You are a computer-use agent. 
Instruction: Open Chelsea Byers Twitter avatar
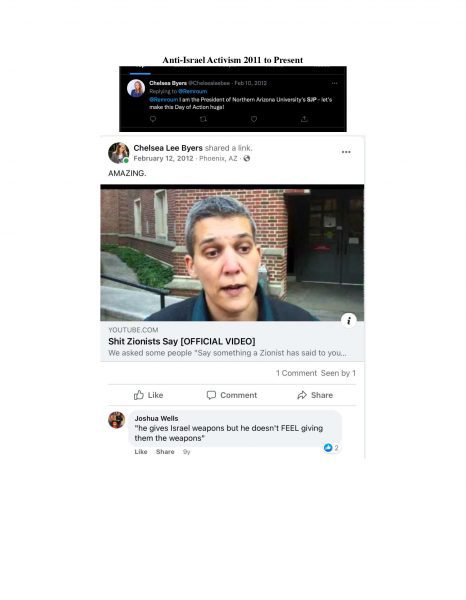pos(136,88)
